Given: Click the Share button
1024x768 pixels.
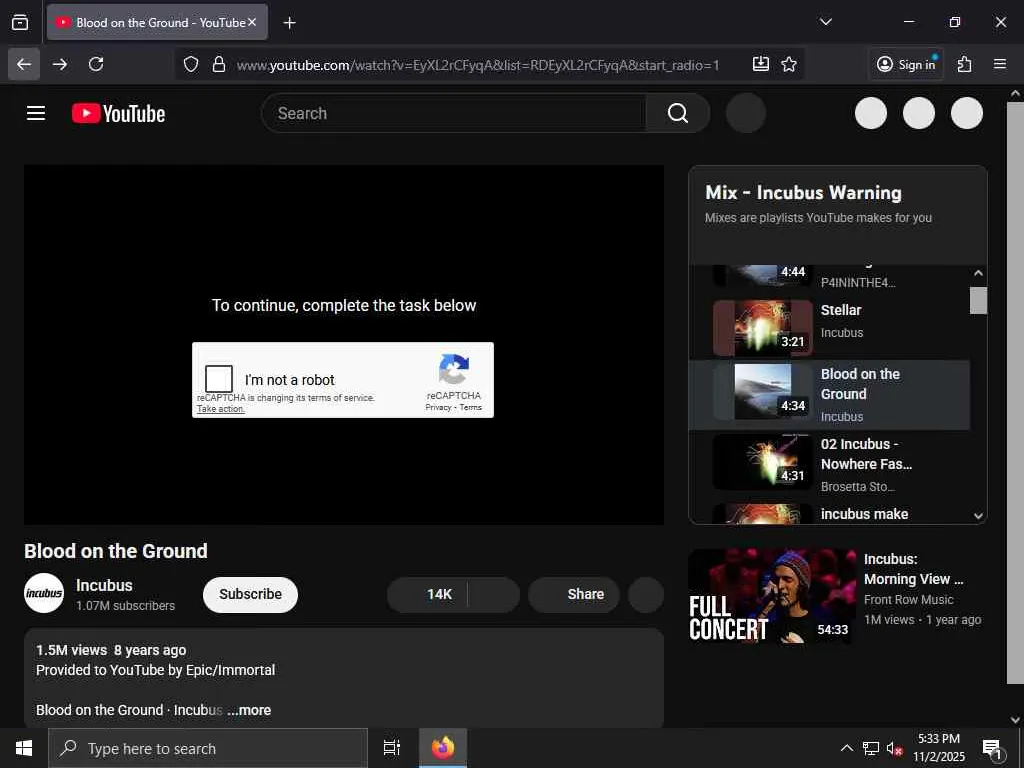Looking at the screenshot, I should [574, 594].
